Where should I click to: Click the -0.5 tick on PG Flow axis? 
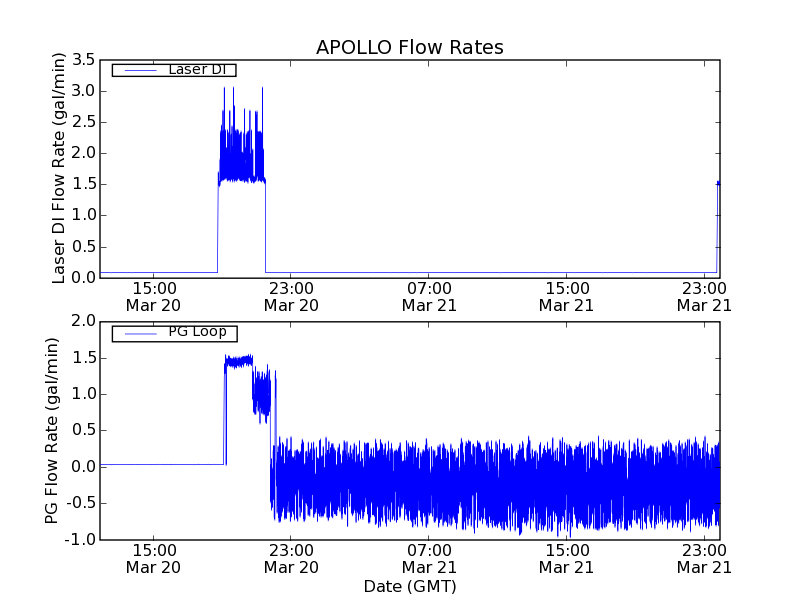click(80, 504)
